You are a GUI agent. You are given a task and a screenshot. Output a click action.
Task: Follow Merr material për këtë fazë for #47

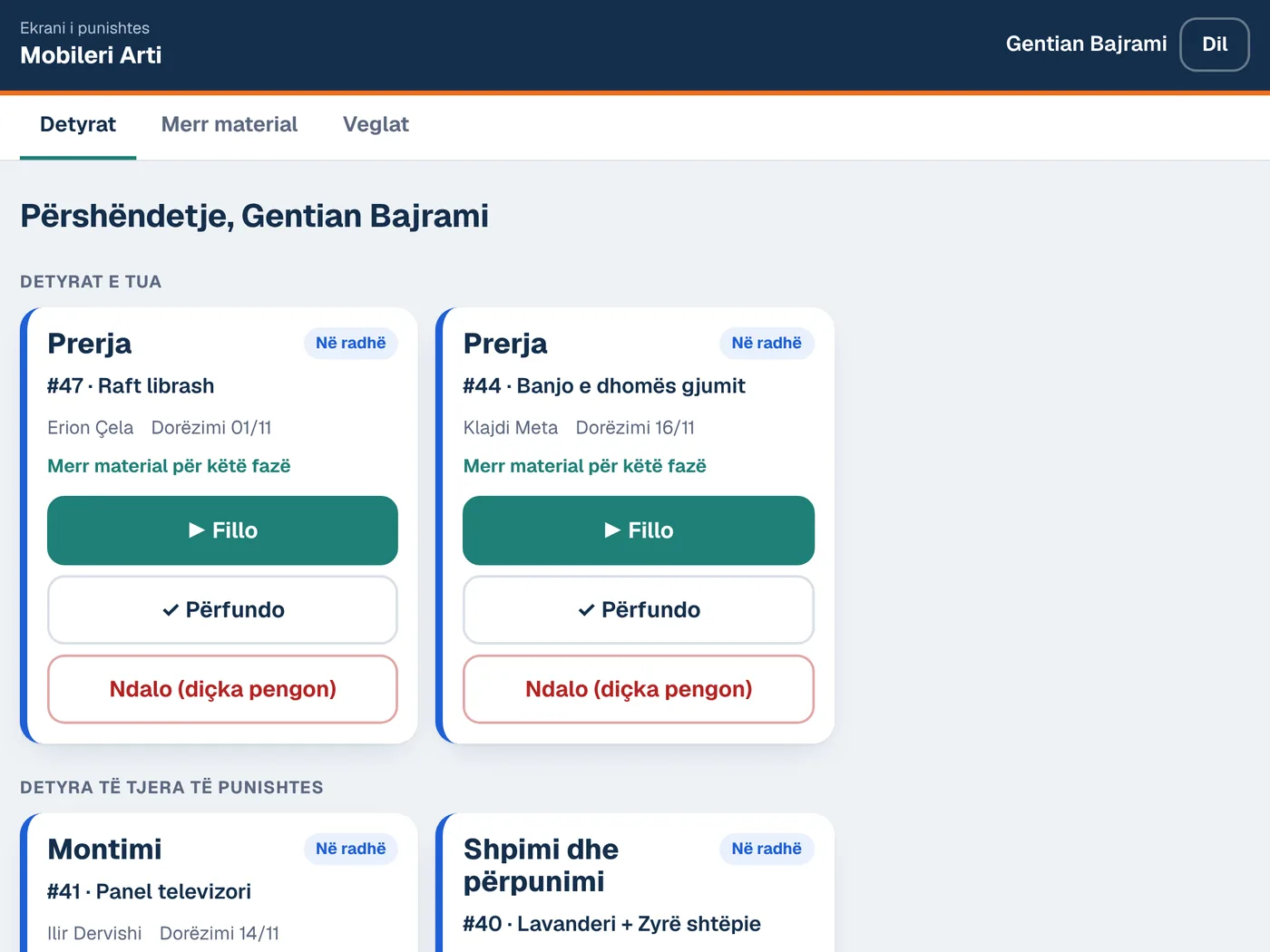pyautogui.click(x=169, y=466)
